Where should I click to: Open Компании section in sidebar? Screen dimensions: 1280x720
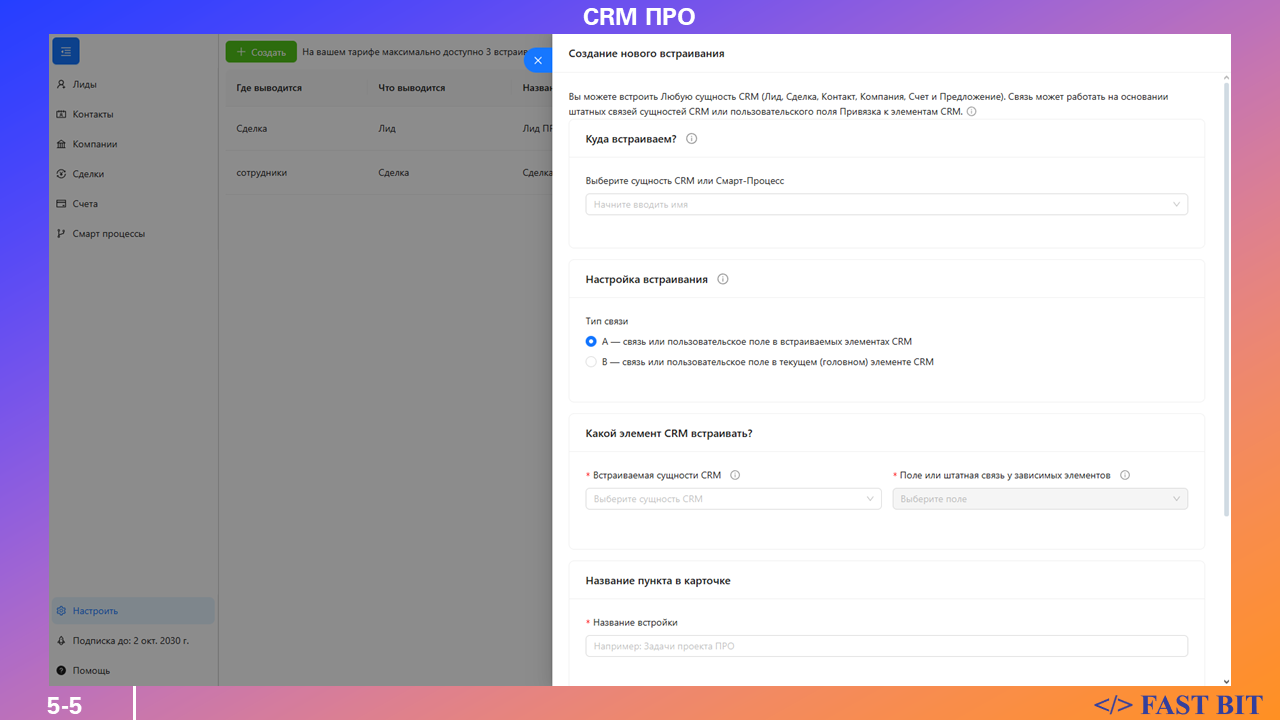click(x=134, y=144)
